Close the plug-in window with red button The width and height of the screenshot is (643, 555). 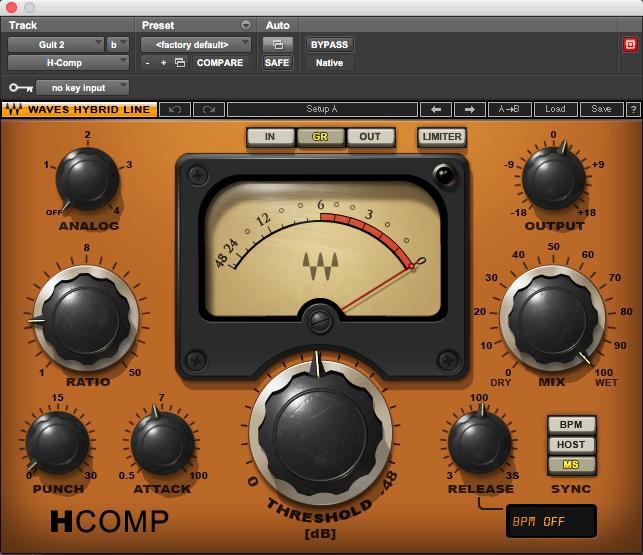tap(11, 7)
